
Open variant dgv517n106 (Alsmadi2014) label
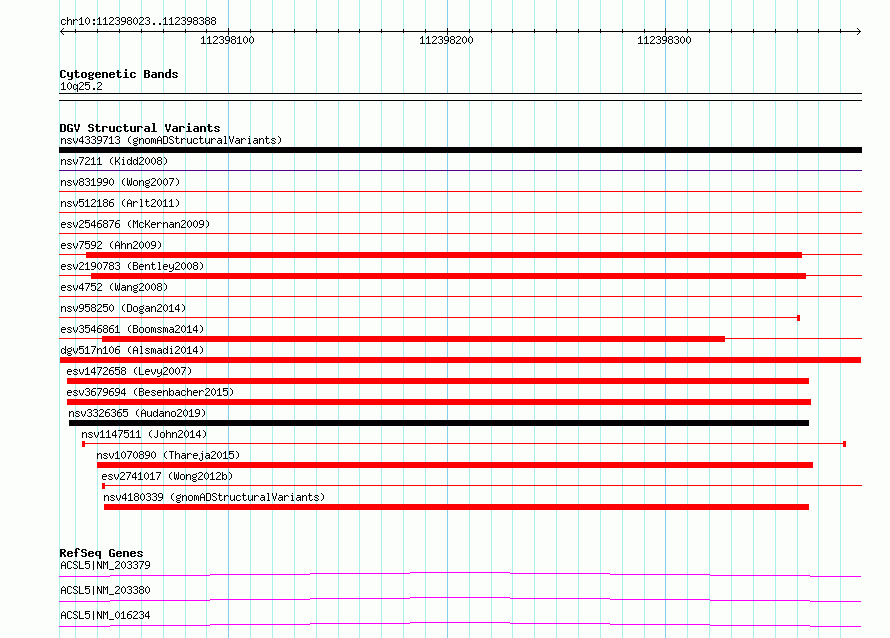132,350
